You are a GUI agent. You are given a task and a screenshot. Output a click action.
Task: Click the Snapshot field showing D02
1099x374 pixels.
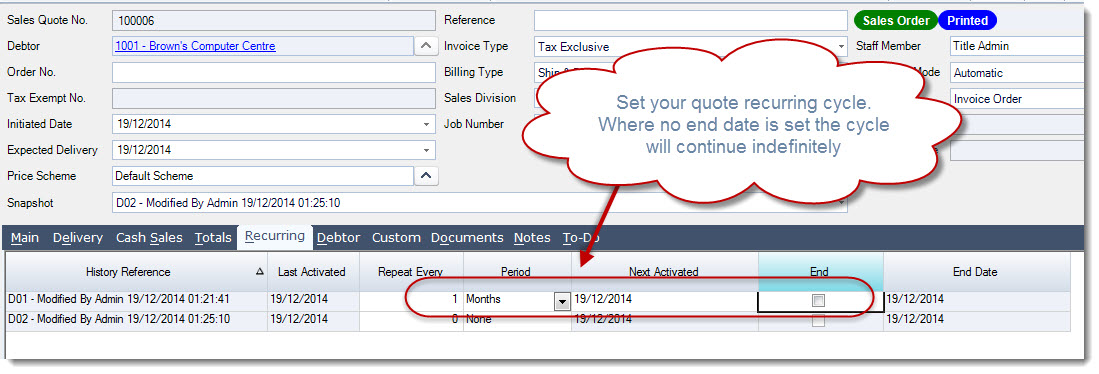click(479, 202)
